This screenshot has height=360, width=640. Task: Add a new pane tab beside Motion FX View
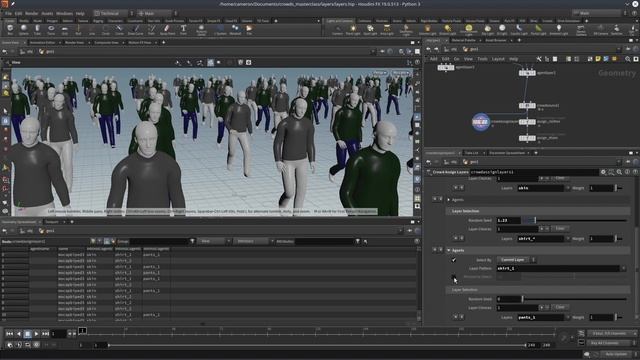coord(163,42)
